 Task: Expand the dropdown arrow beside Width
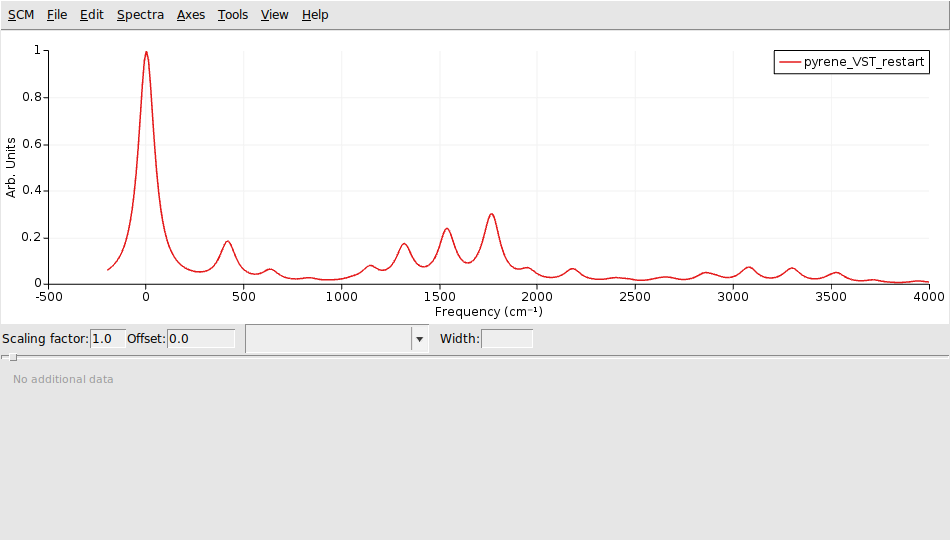(419, 339)
